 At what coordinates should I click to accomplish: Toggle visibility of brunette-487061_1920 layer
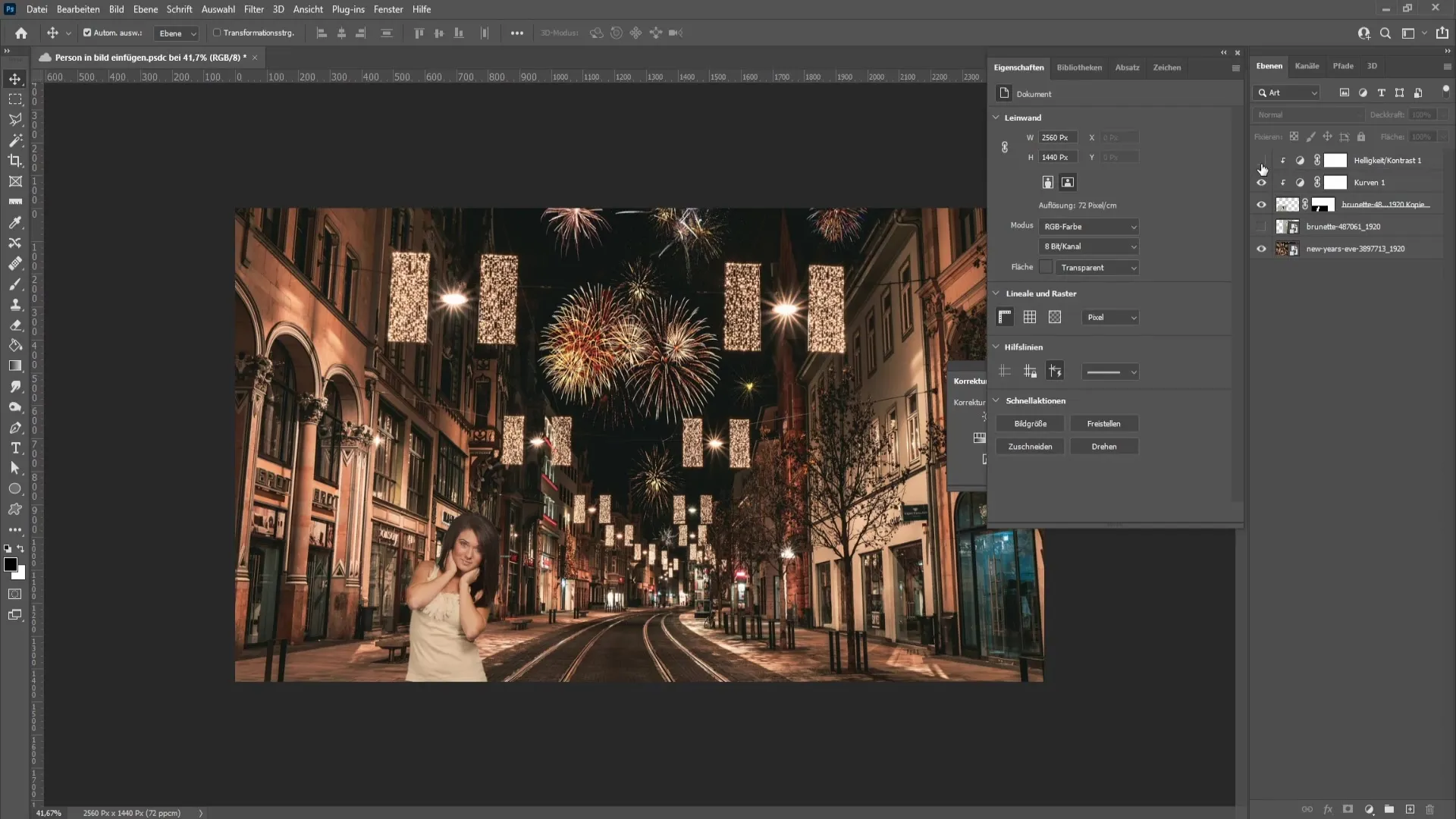click(1262, 226)
